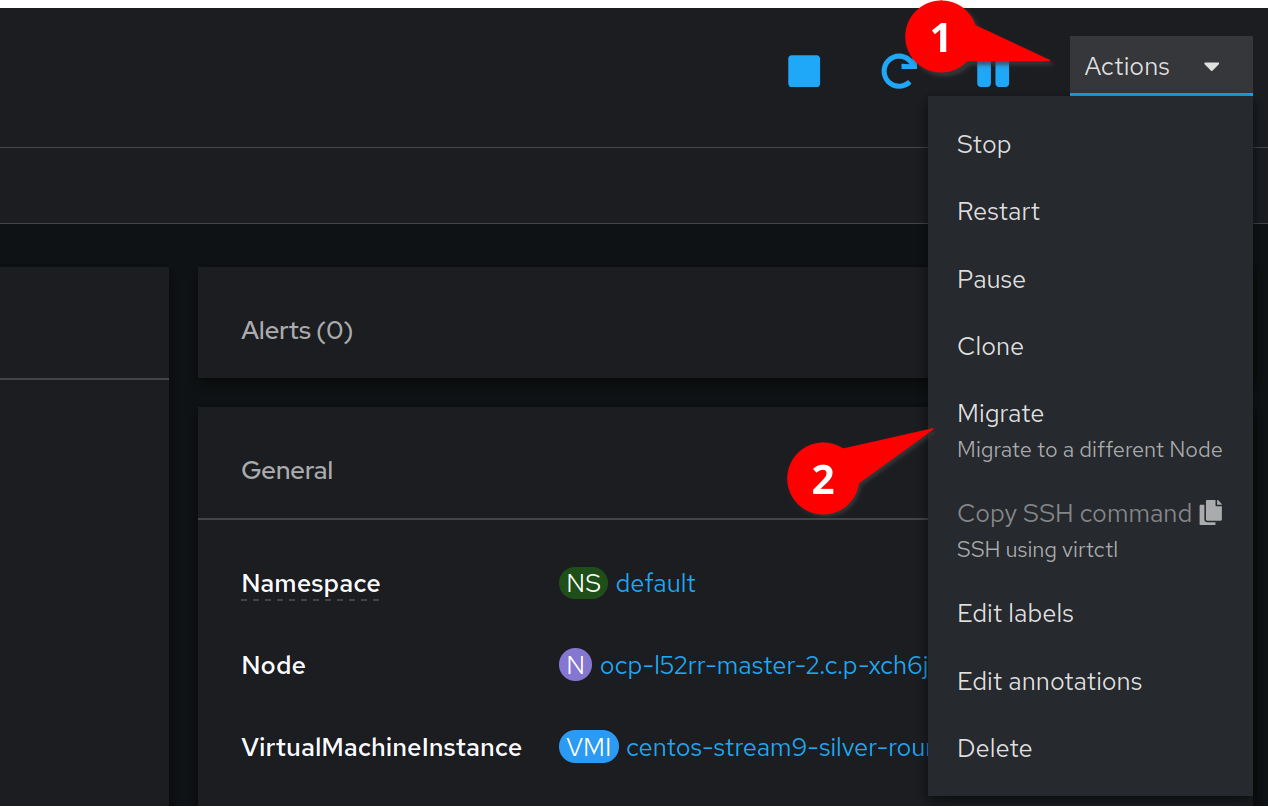Select Restart from the Actions menu
The width and height of the screenshot is (1268, 807).
click(x=998, y=211)
